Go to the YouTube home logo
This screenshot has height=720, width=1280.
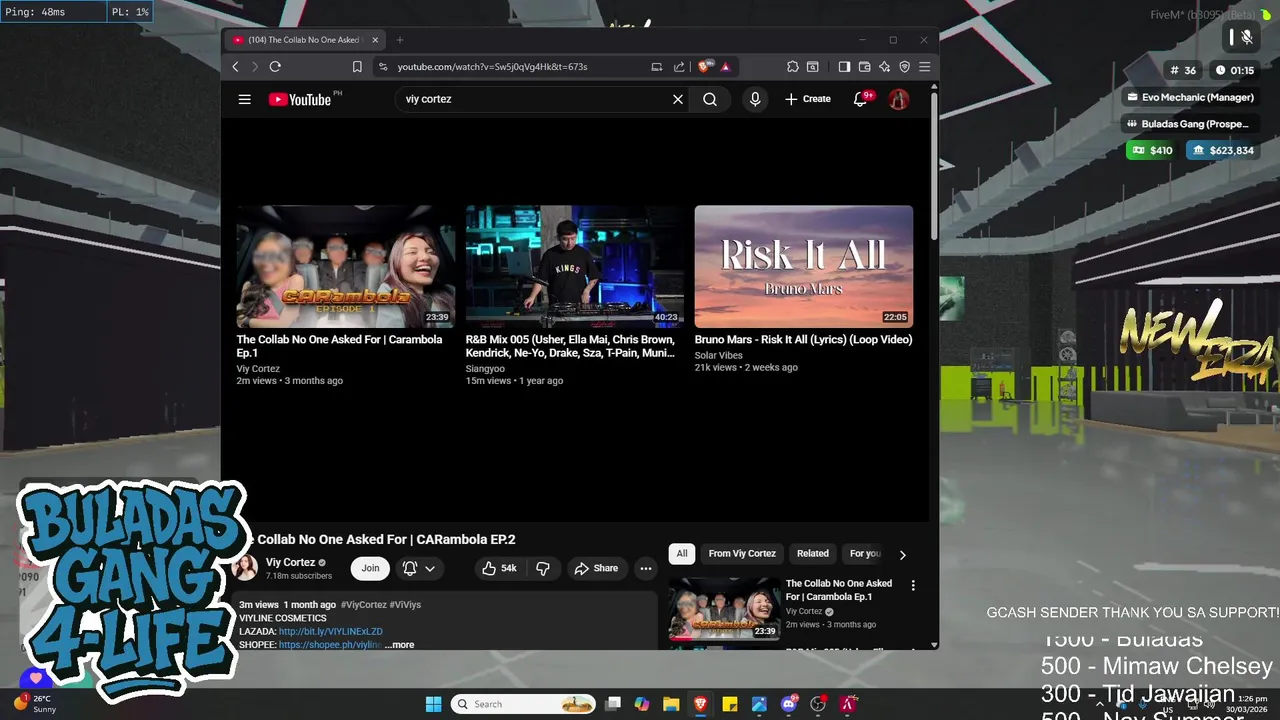coord(300,99)
